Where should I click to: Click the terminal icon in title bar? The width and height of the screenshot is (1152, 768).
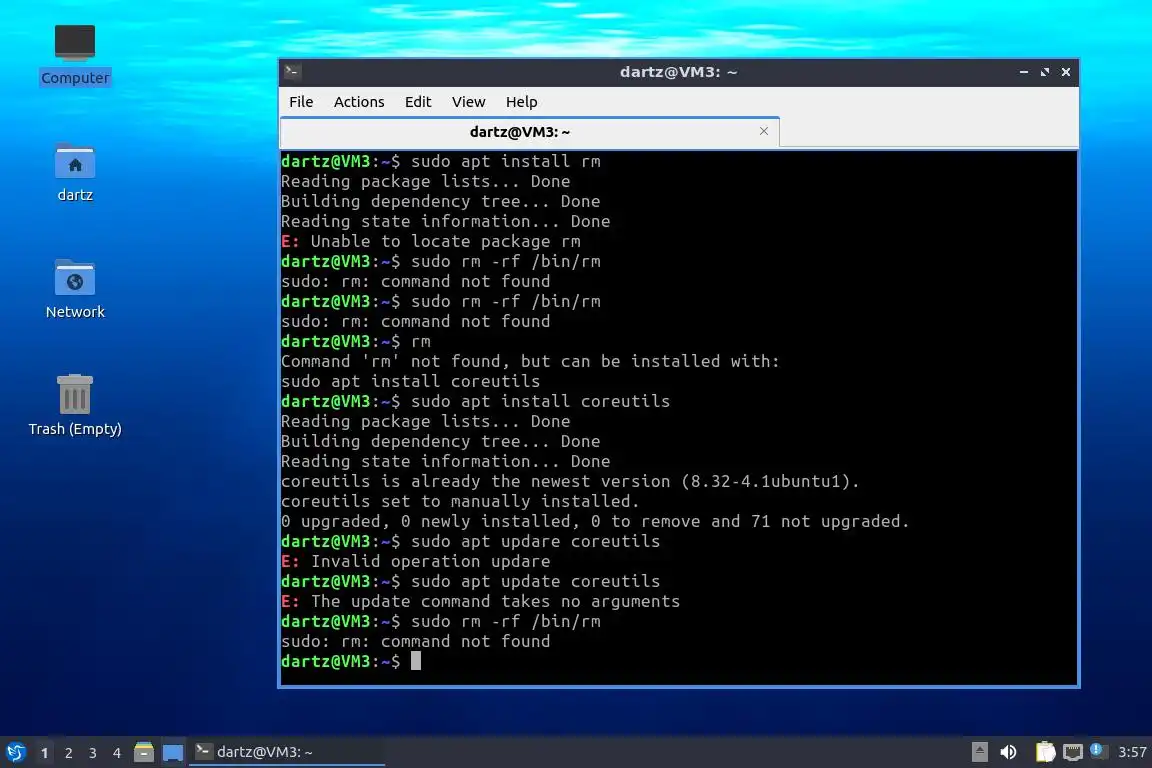[x=292, y=71]
